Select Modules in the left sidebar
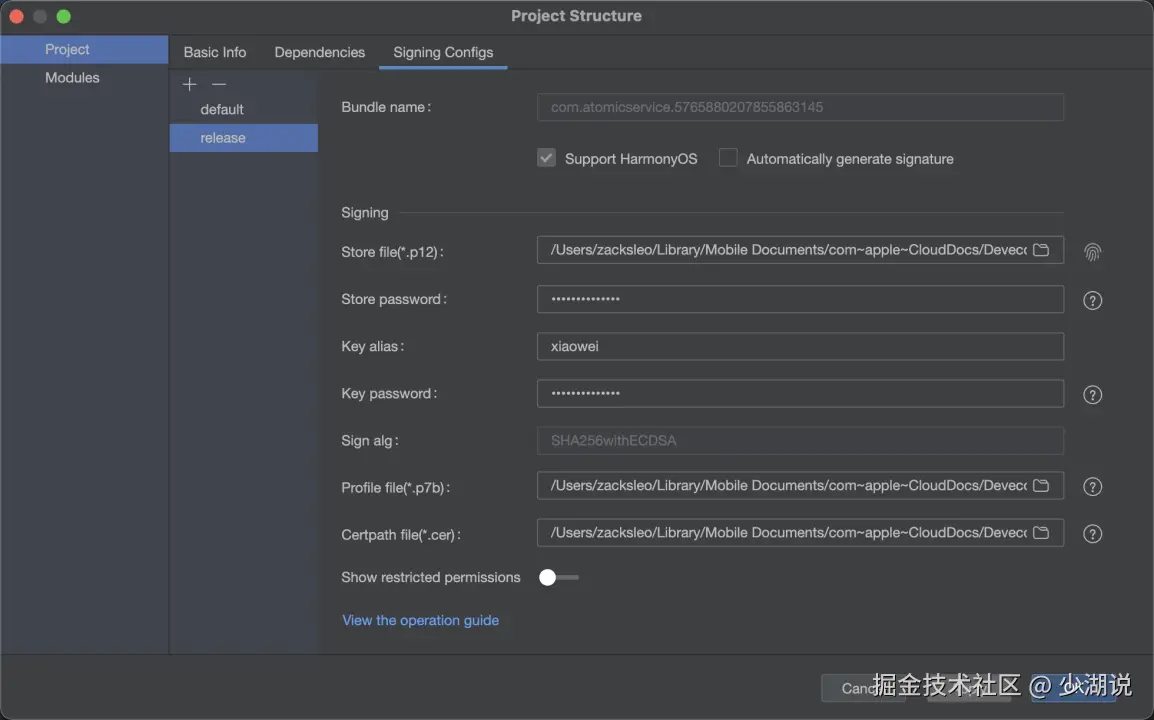The width and height of the screenshot is (1154, 720). click(72, 78)
